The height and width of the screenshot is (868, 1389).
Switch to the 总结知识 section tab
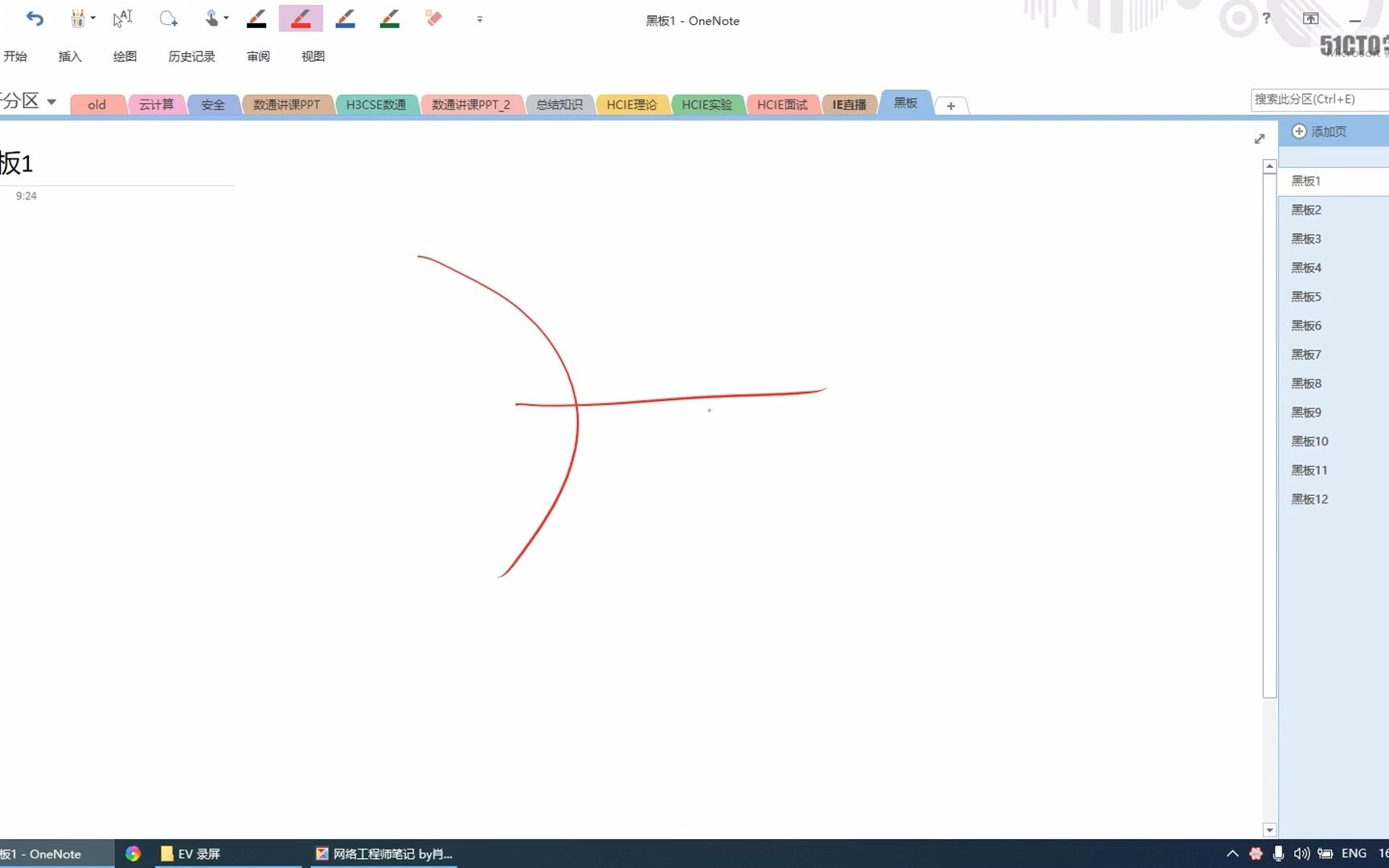[559, 104]
